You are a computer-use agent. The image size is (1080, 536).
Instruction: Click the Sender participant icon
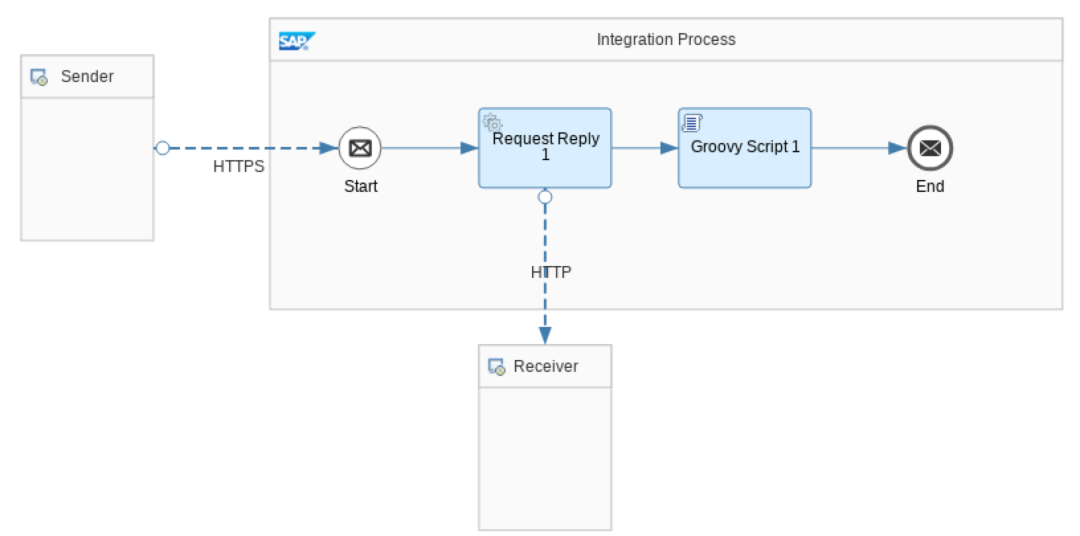coord(39,77)
